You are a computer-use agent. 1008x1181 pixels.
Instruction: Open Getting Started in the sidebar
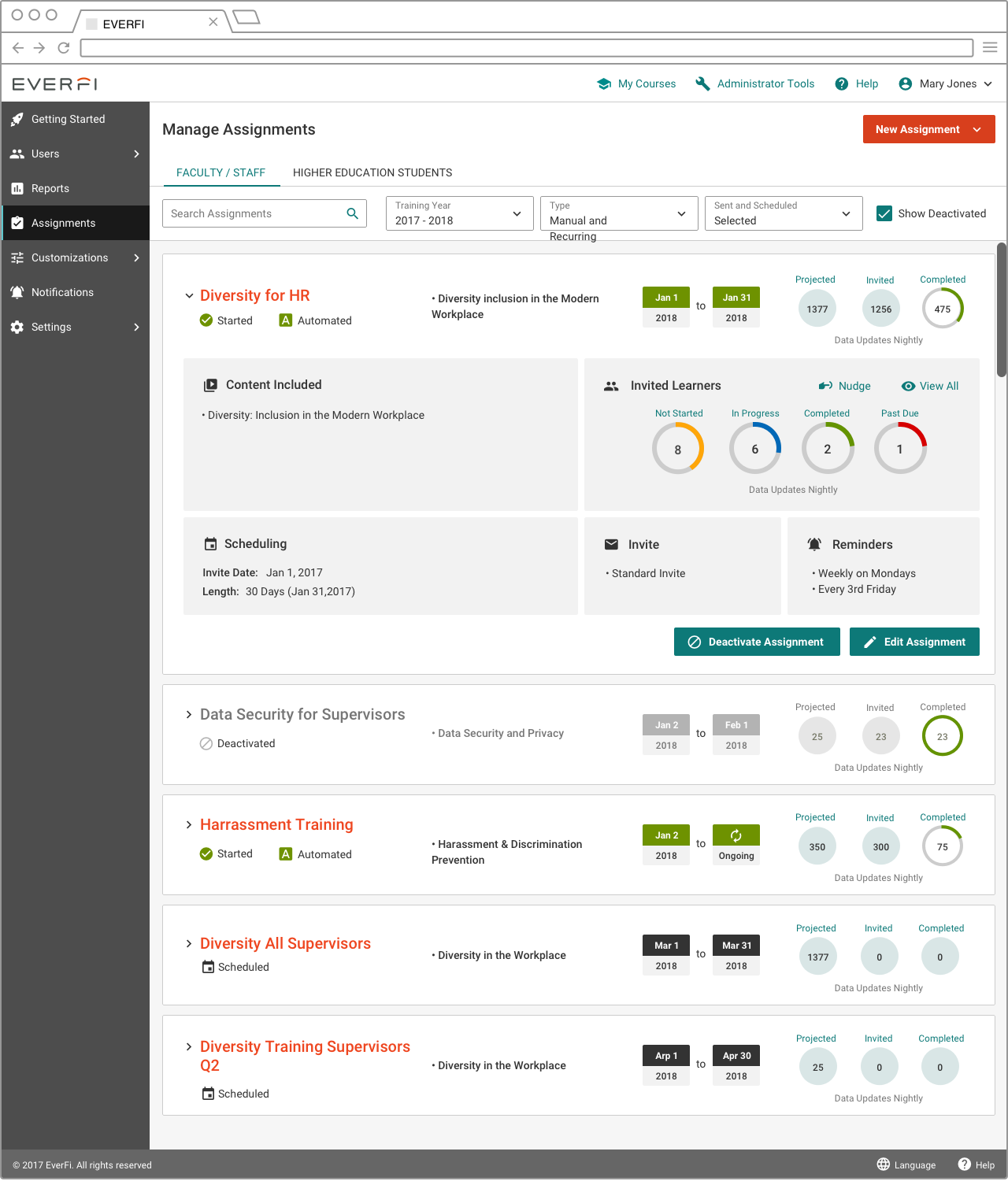click(76, 119)
